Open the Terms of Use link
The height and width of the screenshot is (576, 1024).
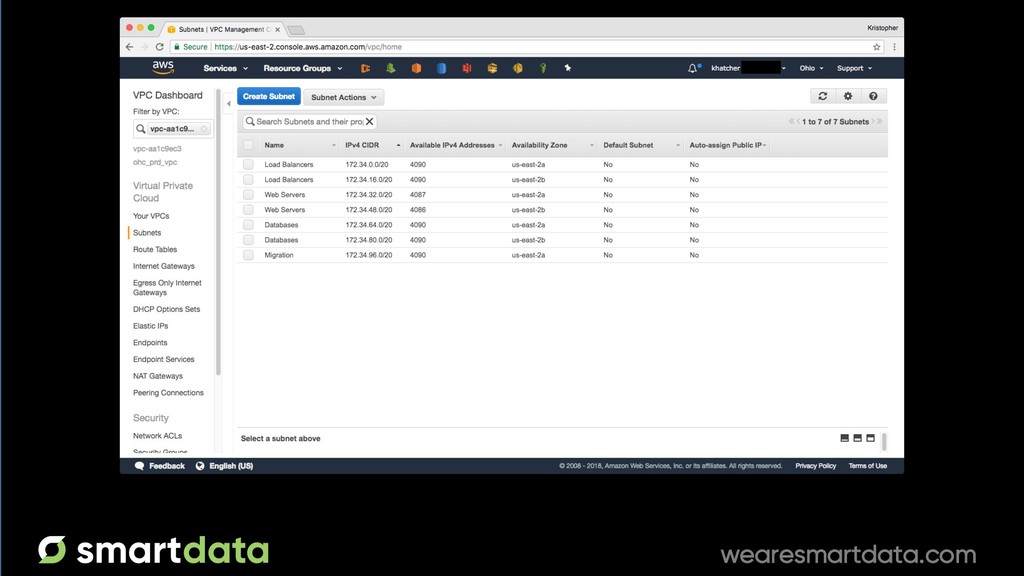tap(867, 466)
